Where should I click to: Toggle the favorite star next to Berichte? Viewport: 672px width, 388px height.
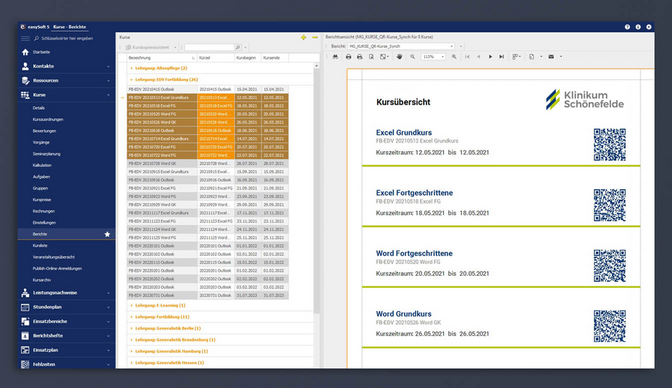pos(107,234)
